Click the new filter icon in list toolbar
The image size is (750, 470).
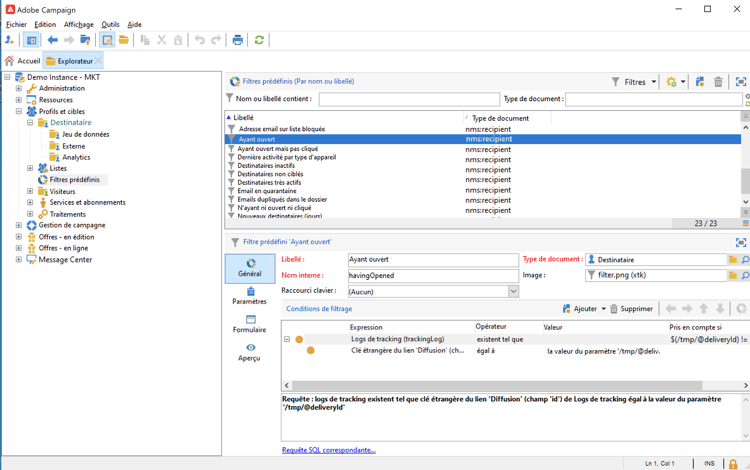(700, 82)
